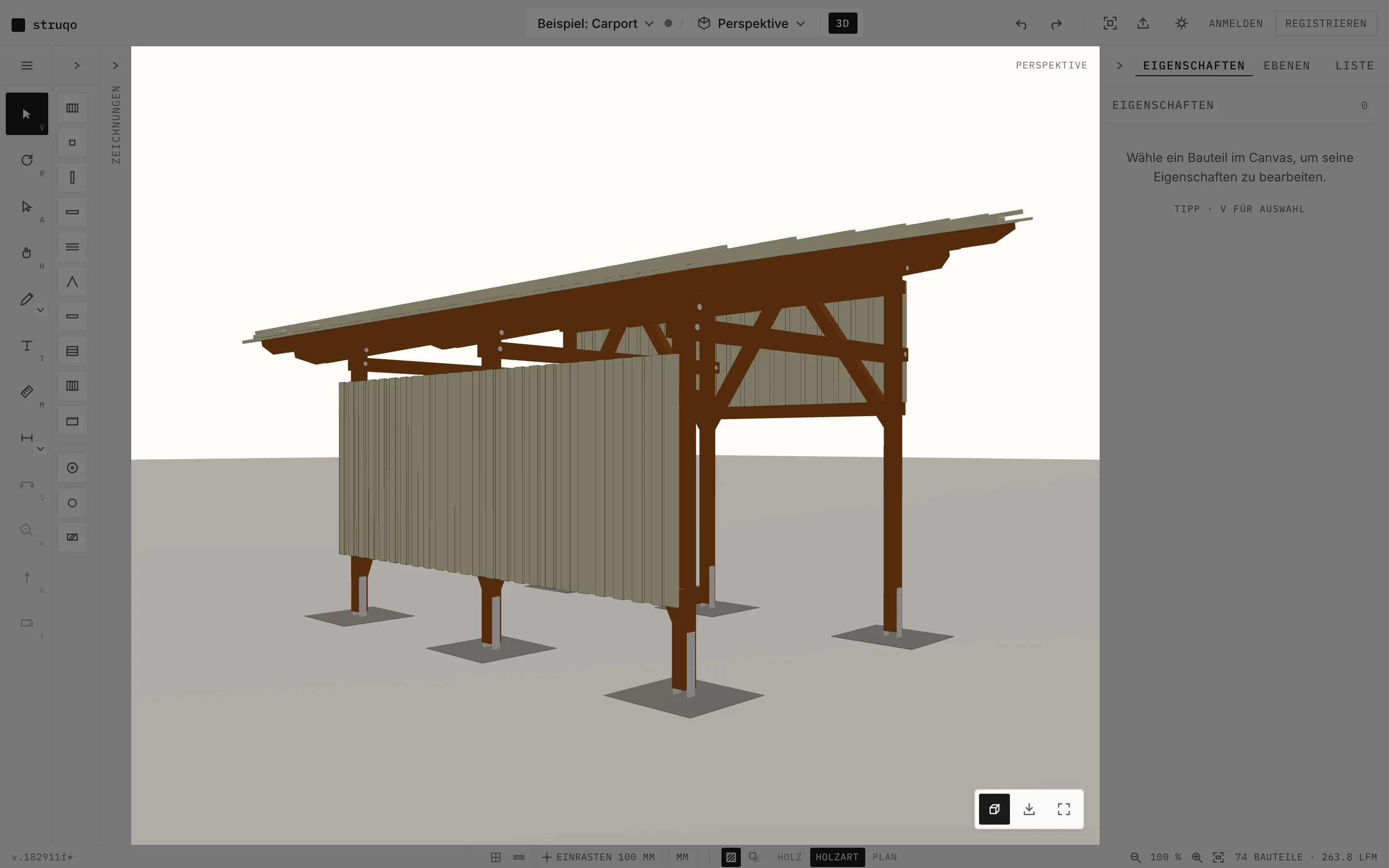Screen dimensions: 1389x868
Task: Expand the component toolbar chevron
Action: (77, 66)
